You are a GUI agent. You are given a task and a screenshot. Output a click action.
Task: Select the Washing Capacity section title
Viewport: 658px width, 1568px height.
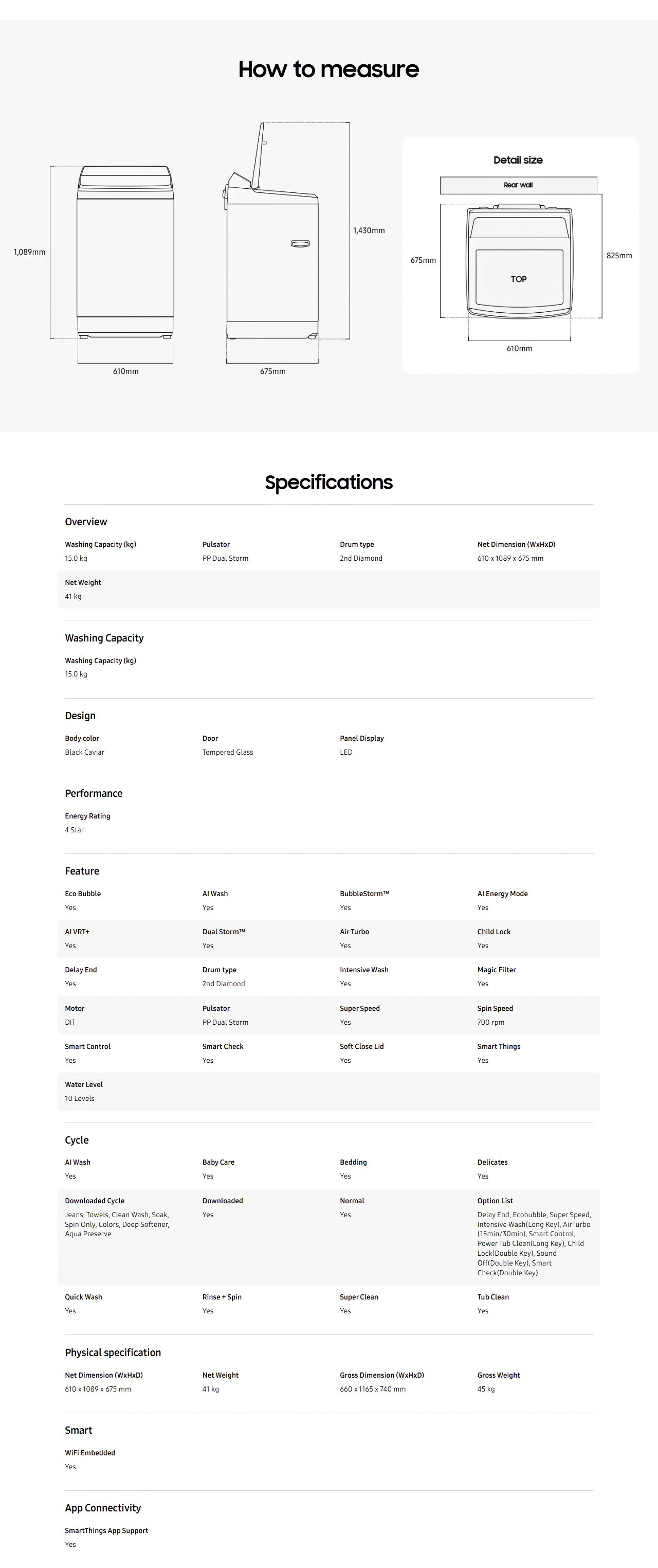click(104, 638)
